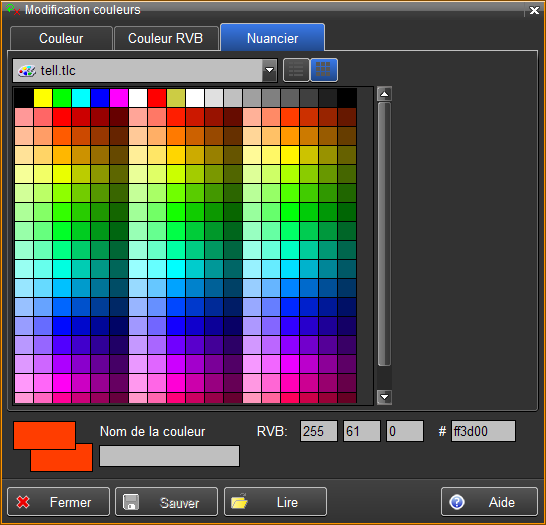This screenshot has height=525, width=546.
Task: Pick the cyan swatch in top row
Action: 81,98
